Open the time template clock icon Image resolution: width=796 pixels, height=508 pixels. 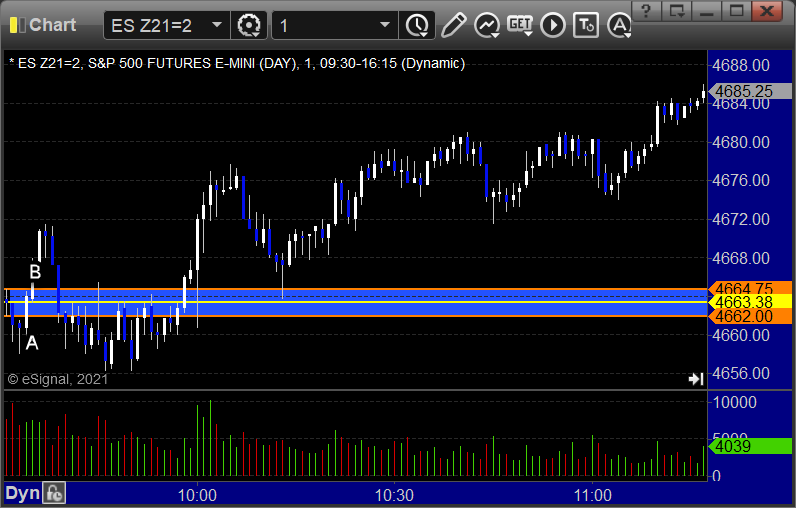417,25
